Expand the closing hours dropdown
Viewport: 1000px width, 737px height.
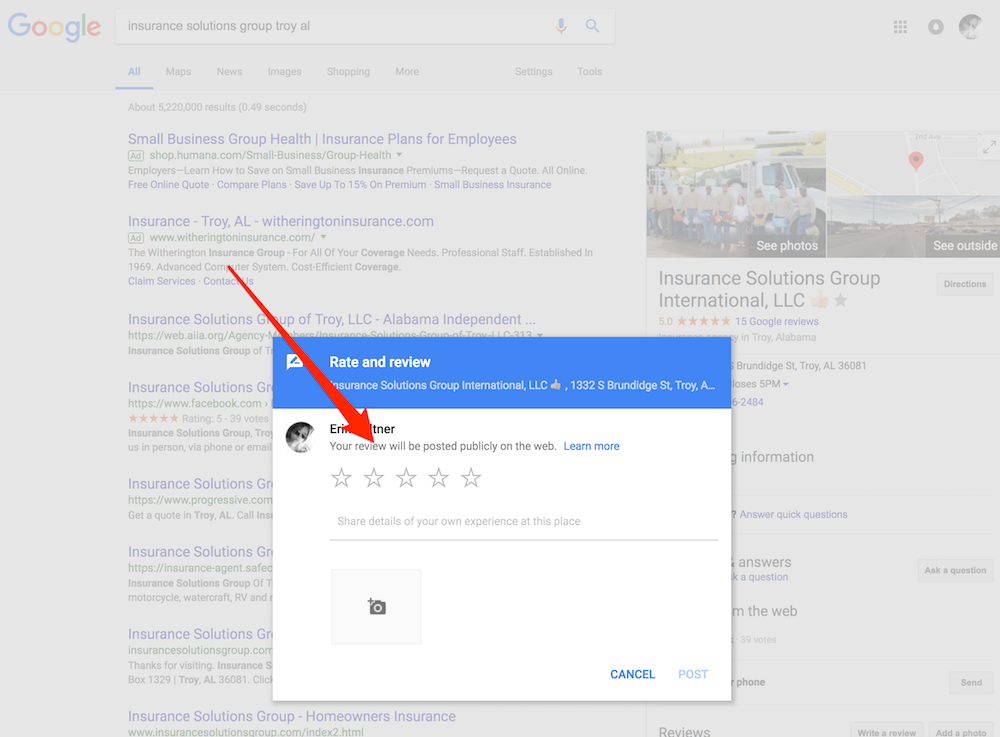click(x=786, y=384)
